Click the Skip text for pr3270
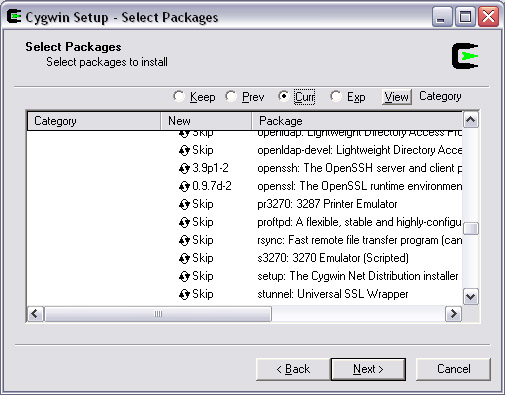The height and width of the screenshot is (395, 505). click(x=203, y=204)
